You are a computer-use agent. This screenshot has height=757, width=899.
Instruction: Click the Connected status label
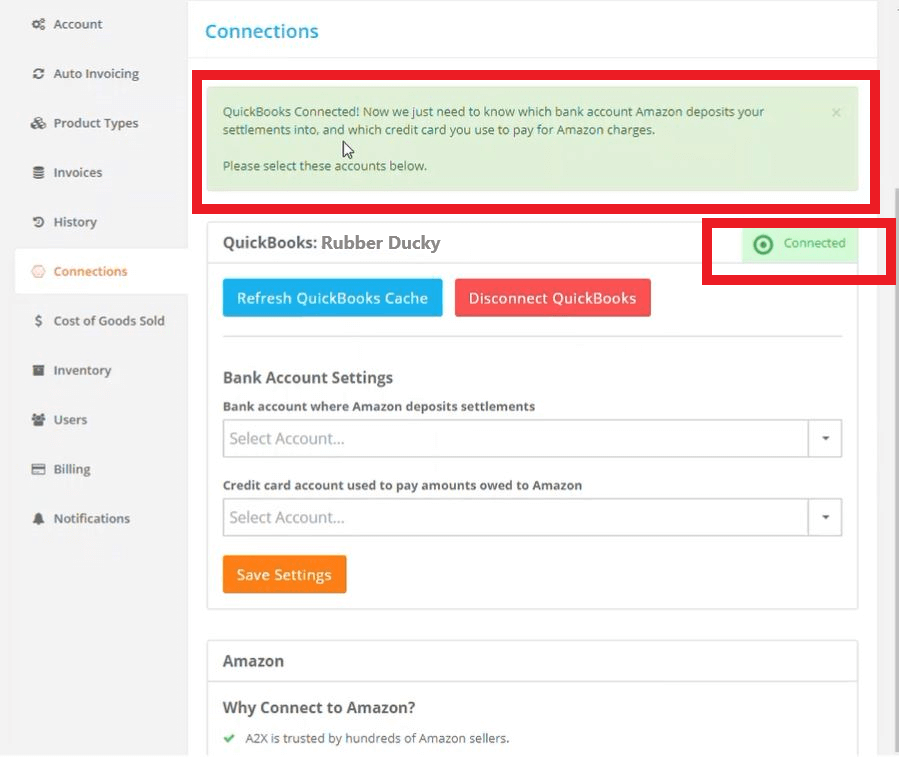click(814, 243)
